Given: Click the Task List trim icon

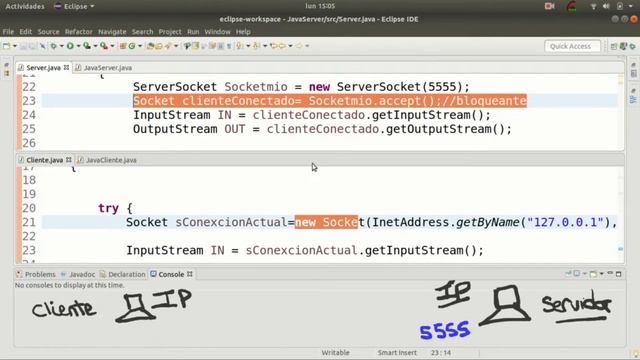Looking at the screenshot, I should point(633,73).
